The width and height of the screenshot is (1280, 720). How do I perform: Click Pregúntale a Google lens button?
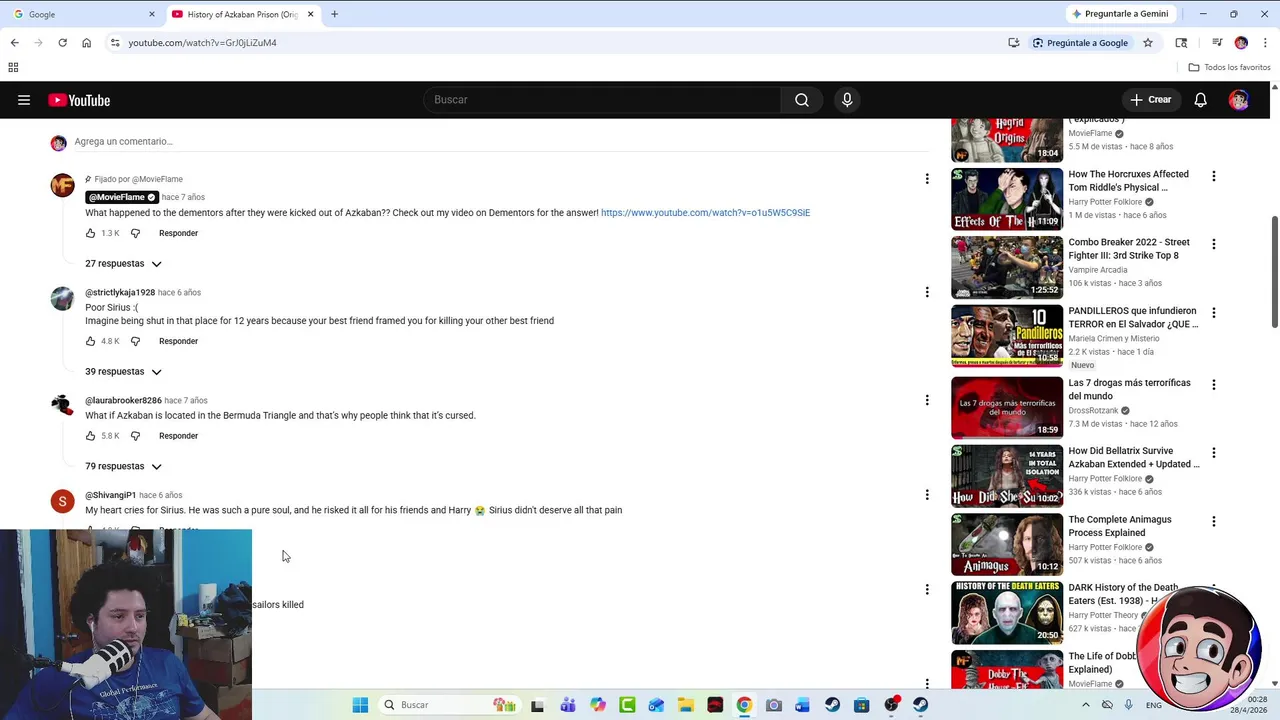[1080, 43]
